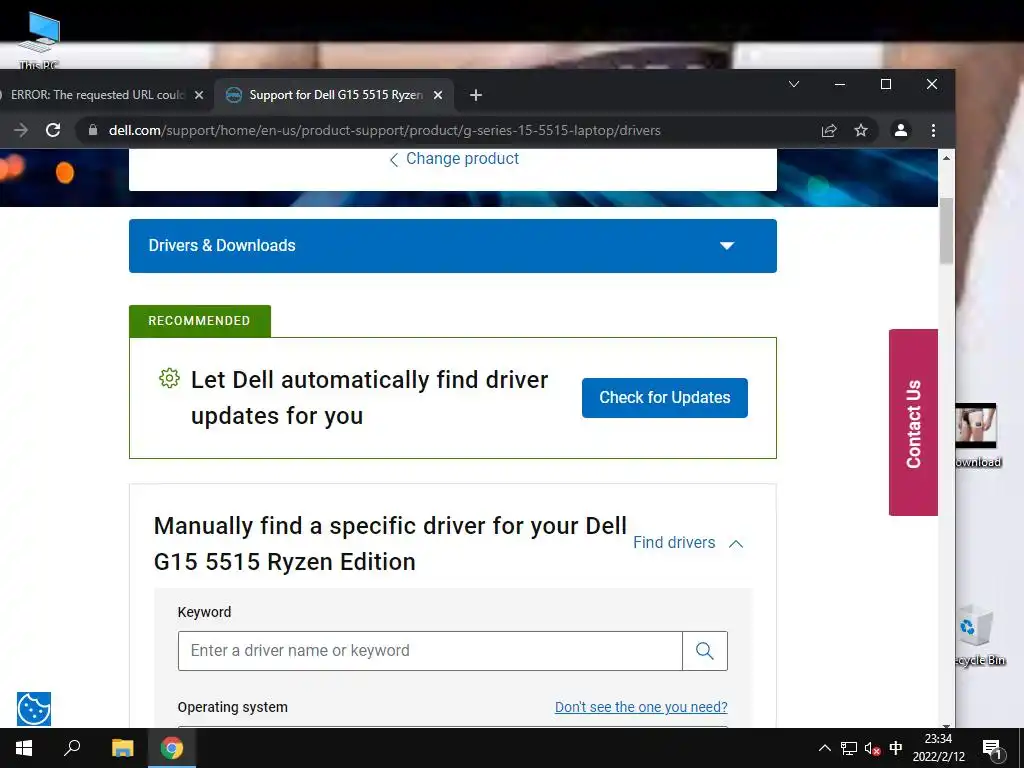Screen dimensions: 1024x768
Task: Open the tab search chevron
Action: 794,84
